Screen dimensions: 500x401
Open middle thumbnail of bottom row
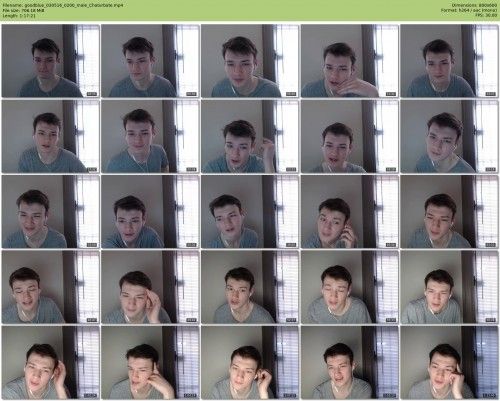coord(250,363)
